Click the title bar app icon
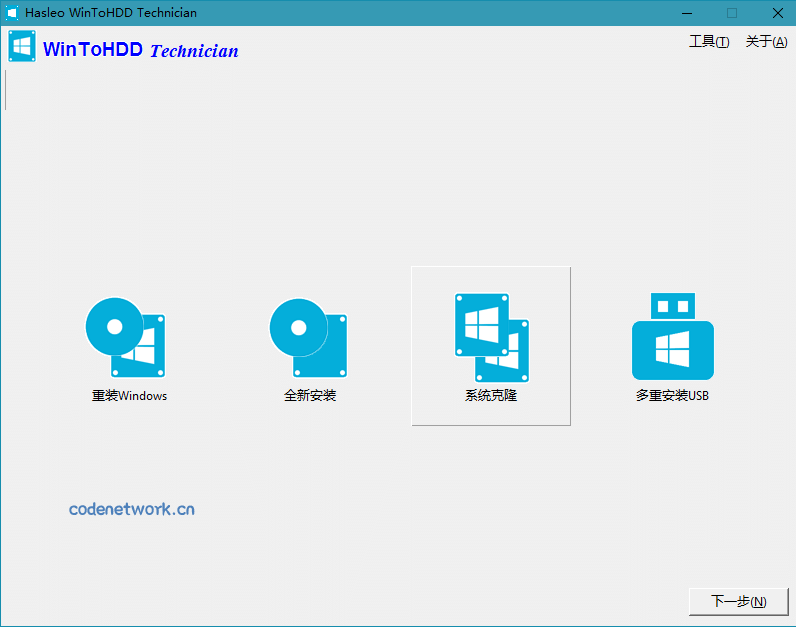Screen dimensions: 796x627 pos(12,13)
